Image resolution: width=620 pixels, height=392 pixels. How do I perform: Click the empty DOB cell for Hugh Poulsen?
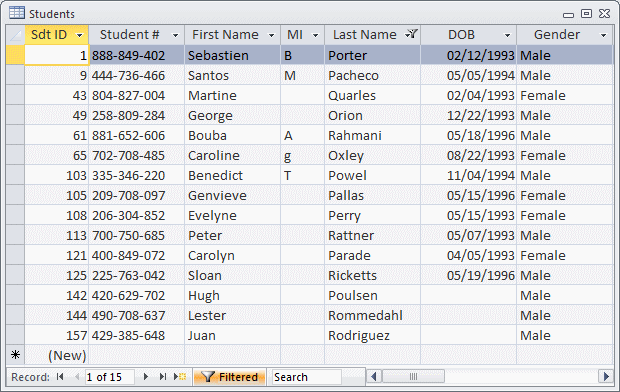click(x=468, y=295)
